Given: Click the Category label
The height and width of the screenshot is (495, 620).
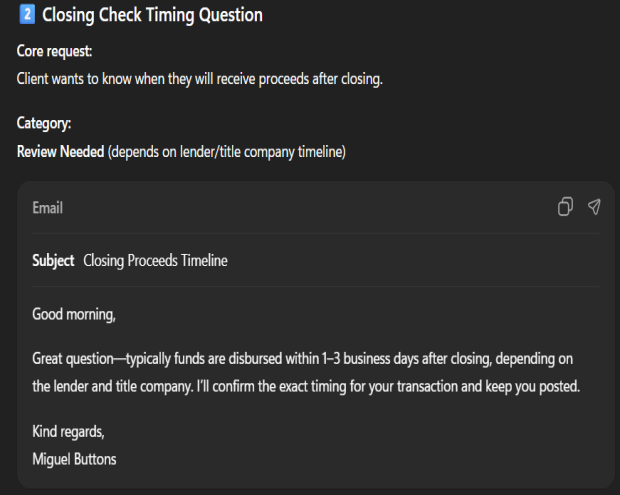Looking at the screenshot, I should tap(44, 124).
